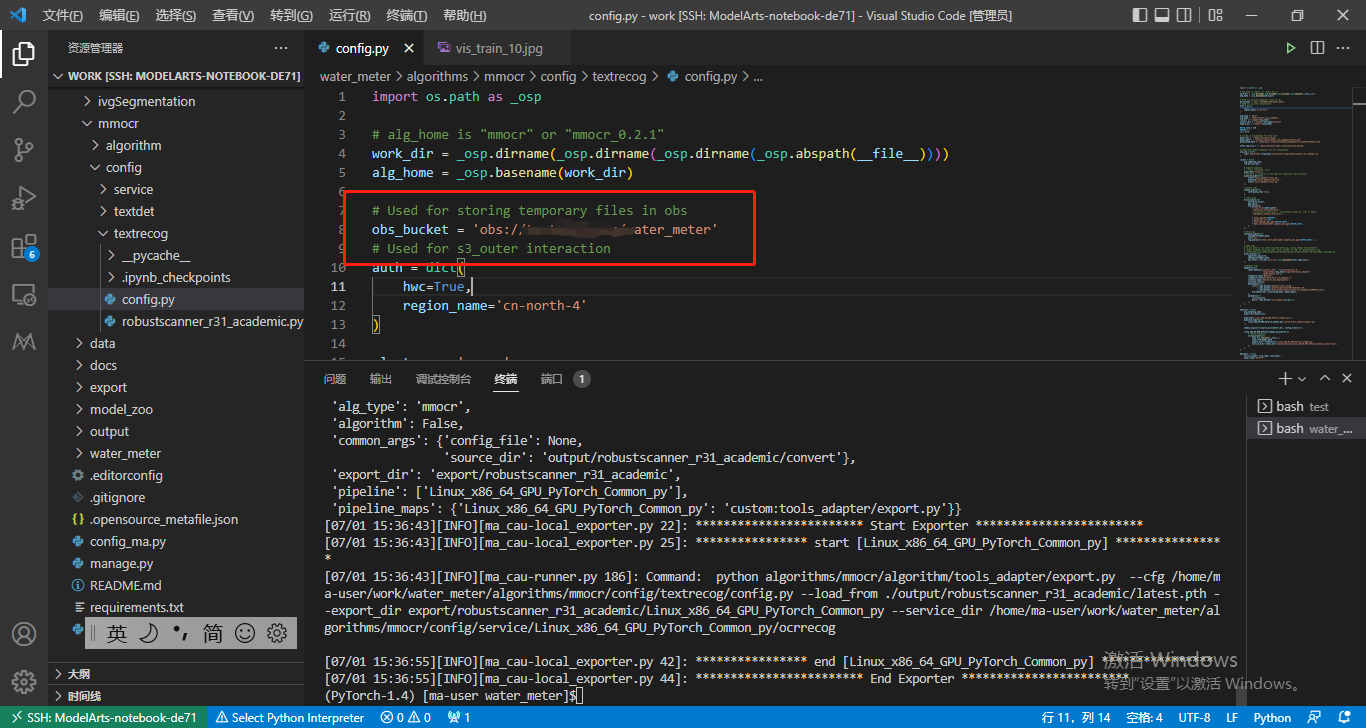
Task: Expand the 时间线 timeline section
Action: (x=176, y=696)
